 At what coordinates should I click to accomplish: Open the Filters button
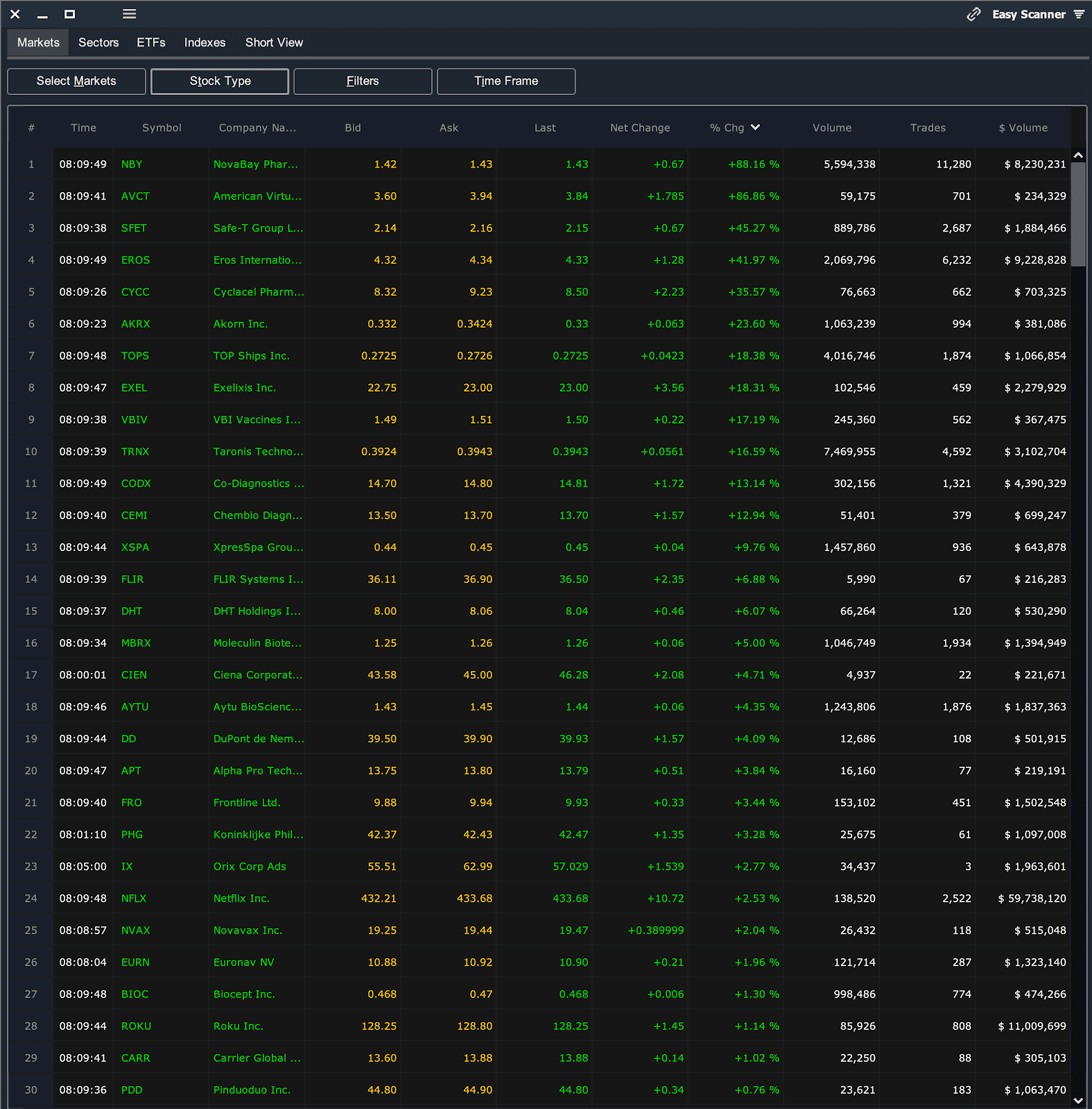point(363,81)
